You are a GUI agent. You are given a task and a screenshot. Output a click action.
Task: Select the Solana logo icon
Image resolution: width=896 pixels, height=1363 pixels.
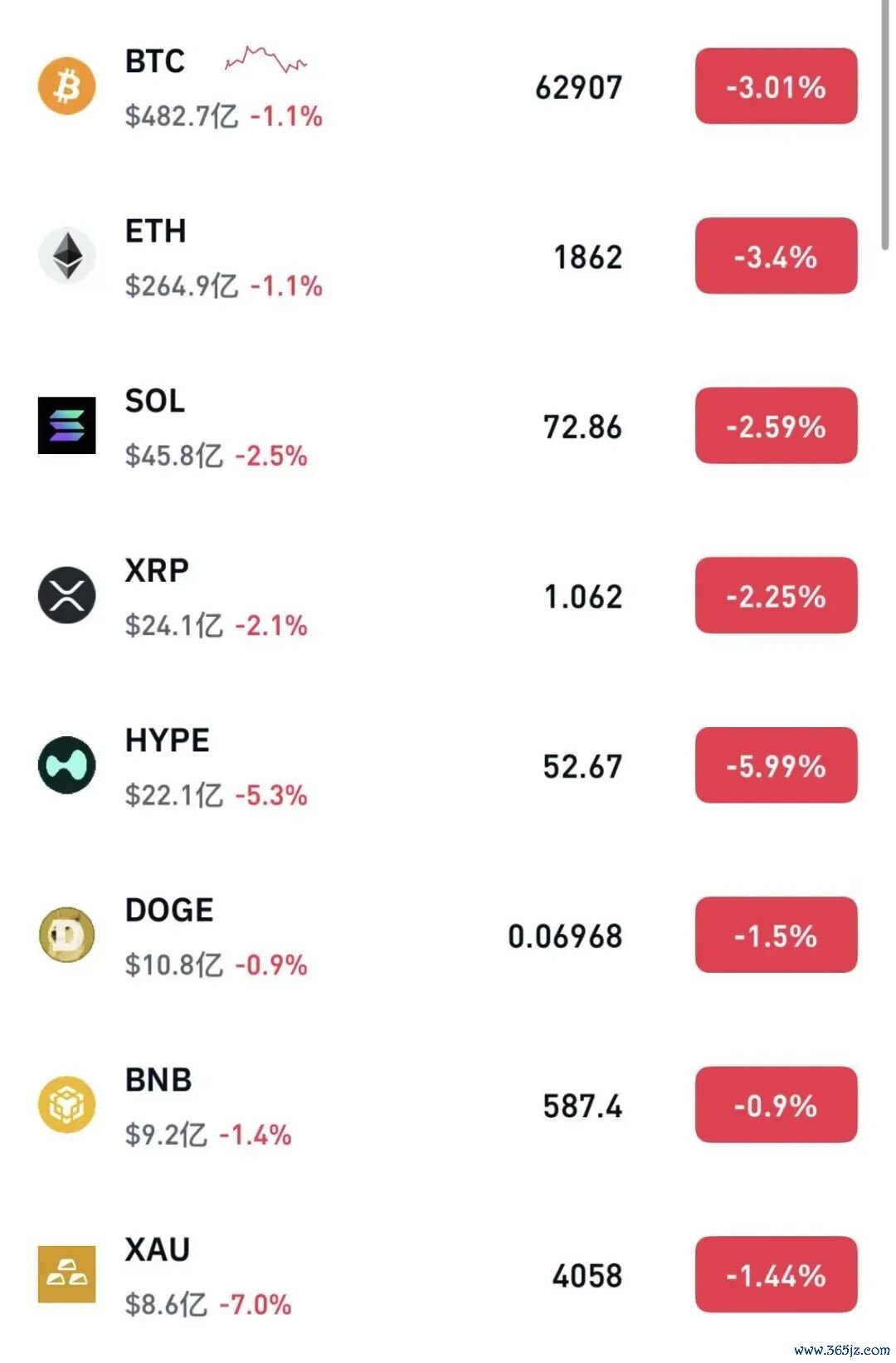pyautogui.click(x=67, y=425)
